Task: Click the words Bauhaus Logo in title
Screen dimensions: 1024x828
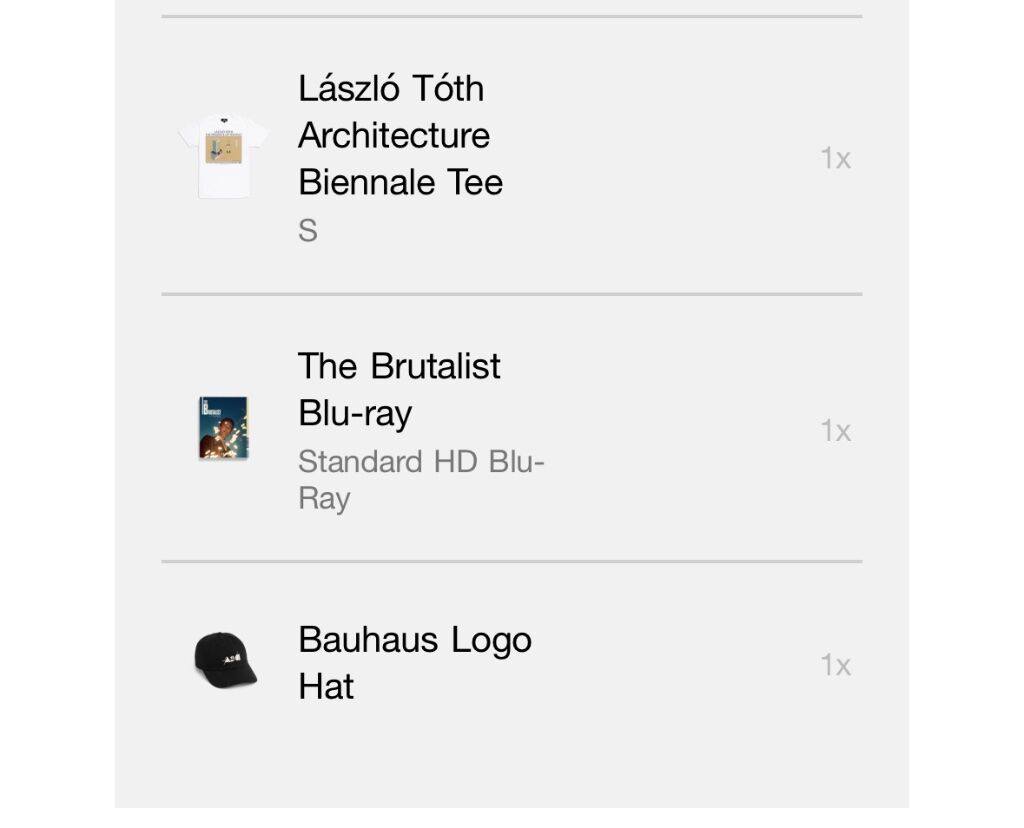Action: click(x=415, y=640)
